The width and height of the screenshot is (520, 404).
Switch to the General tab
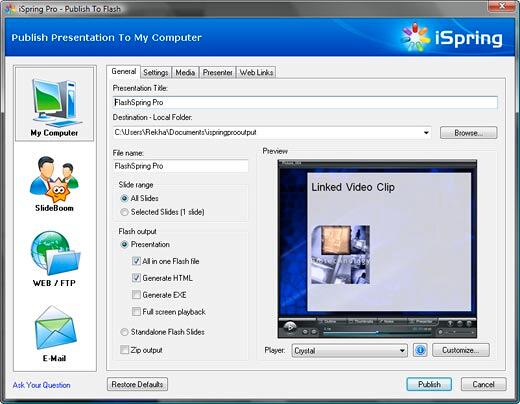click(x=124, y=71)
